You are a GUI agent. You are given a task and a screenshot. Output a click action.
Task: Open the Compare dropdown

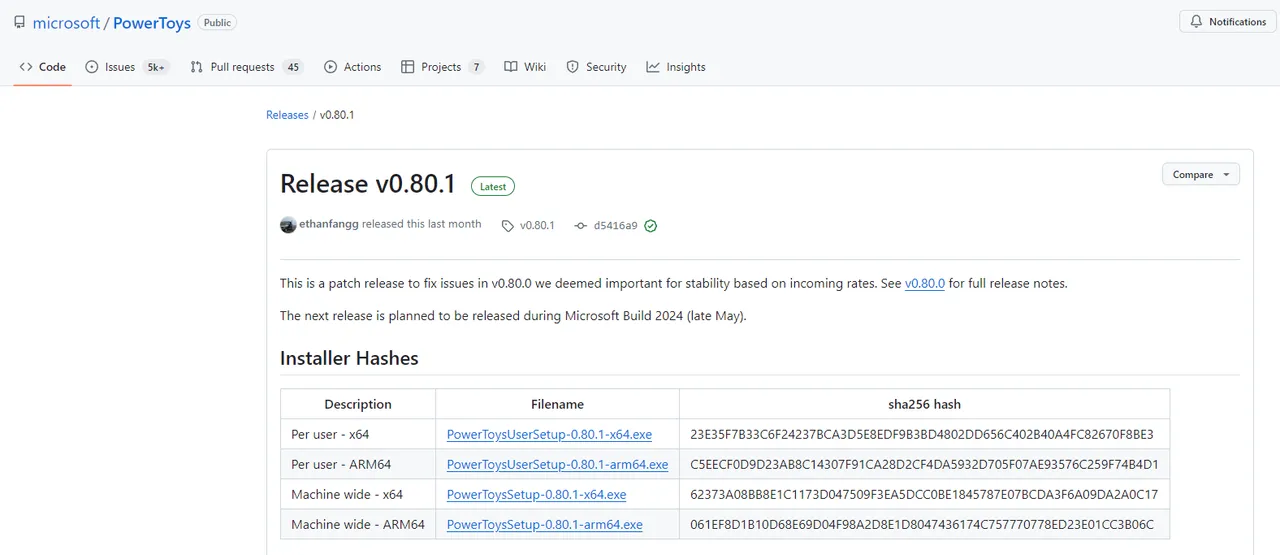[1200, 174]
